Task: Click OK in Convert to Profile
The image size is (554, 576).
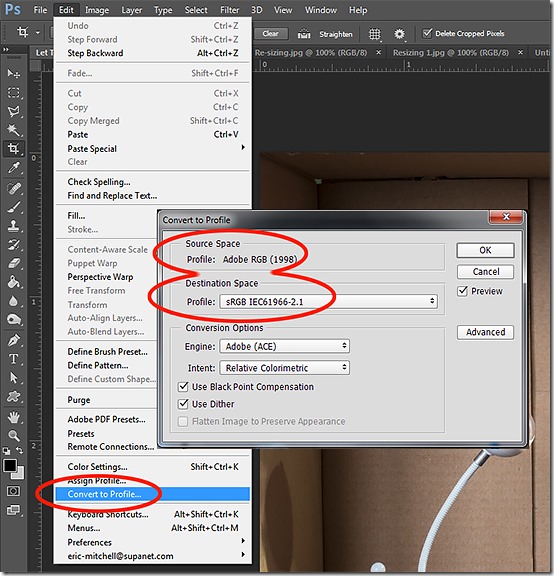Action: [485, 250]
